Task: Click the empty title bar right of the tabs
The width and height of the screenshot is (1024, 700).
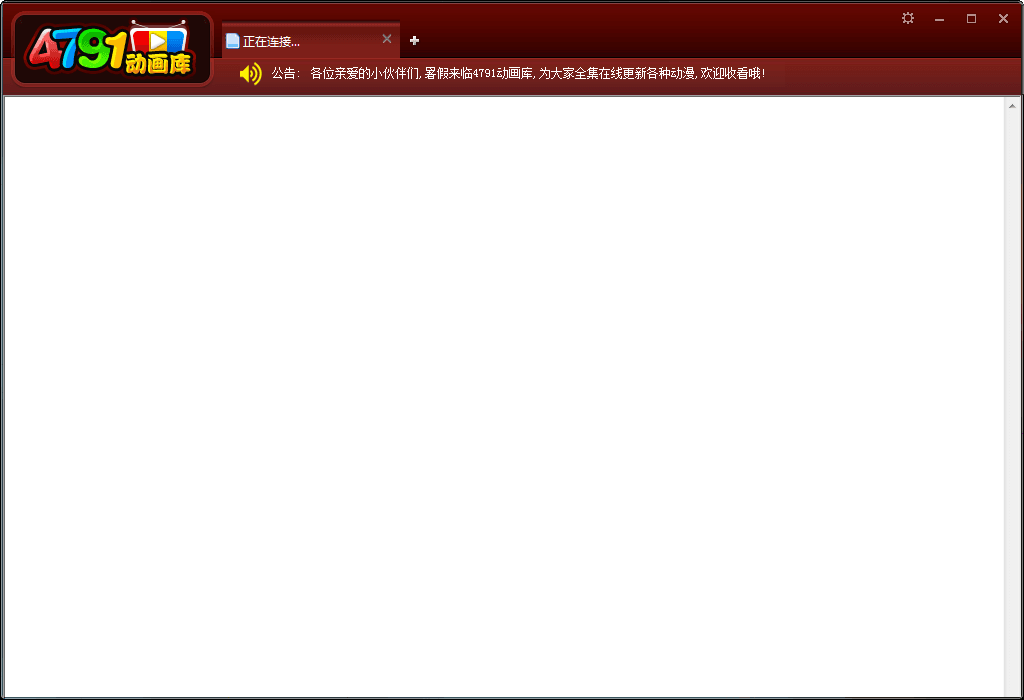Action: coord(650,30)
